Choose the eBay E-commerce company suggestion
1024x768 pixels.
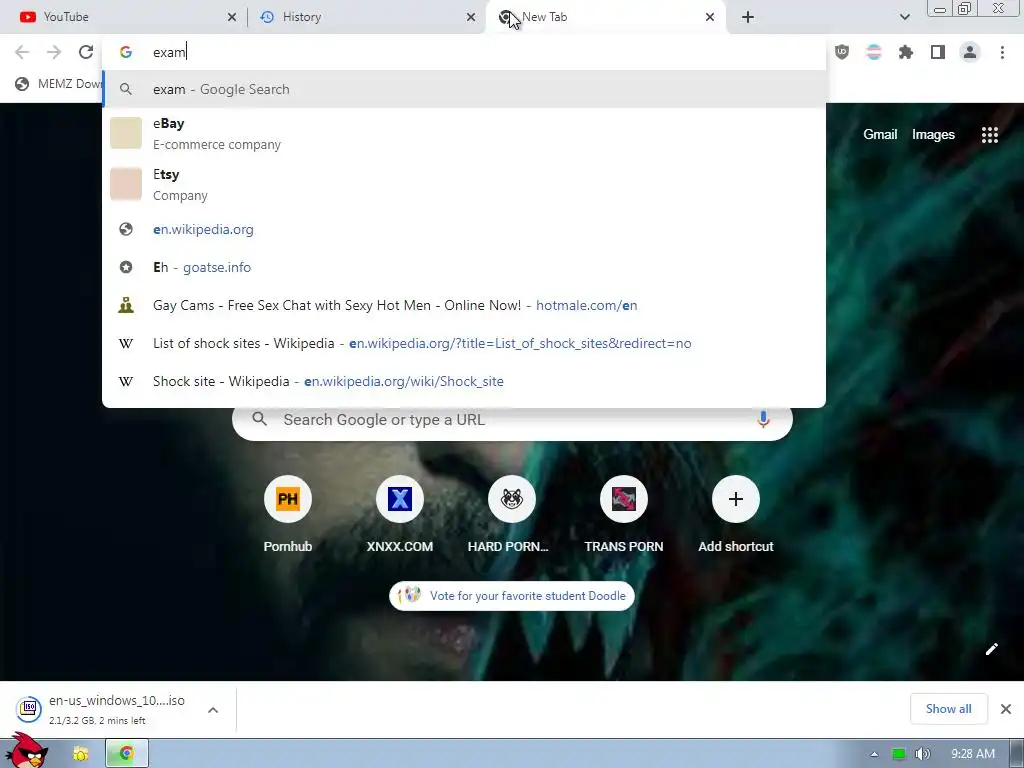coord(464,133)
